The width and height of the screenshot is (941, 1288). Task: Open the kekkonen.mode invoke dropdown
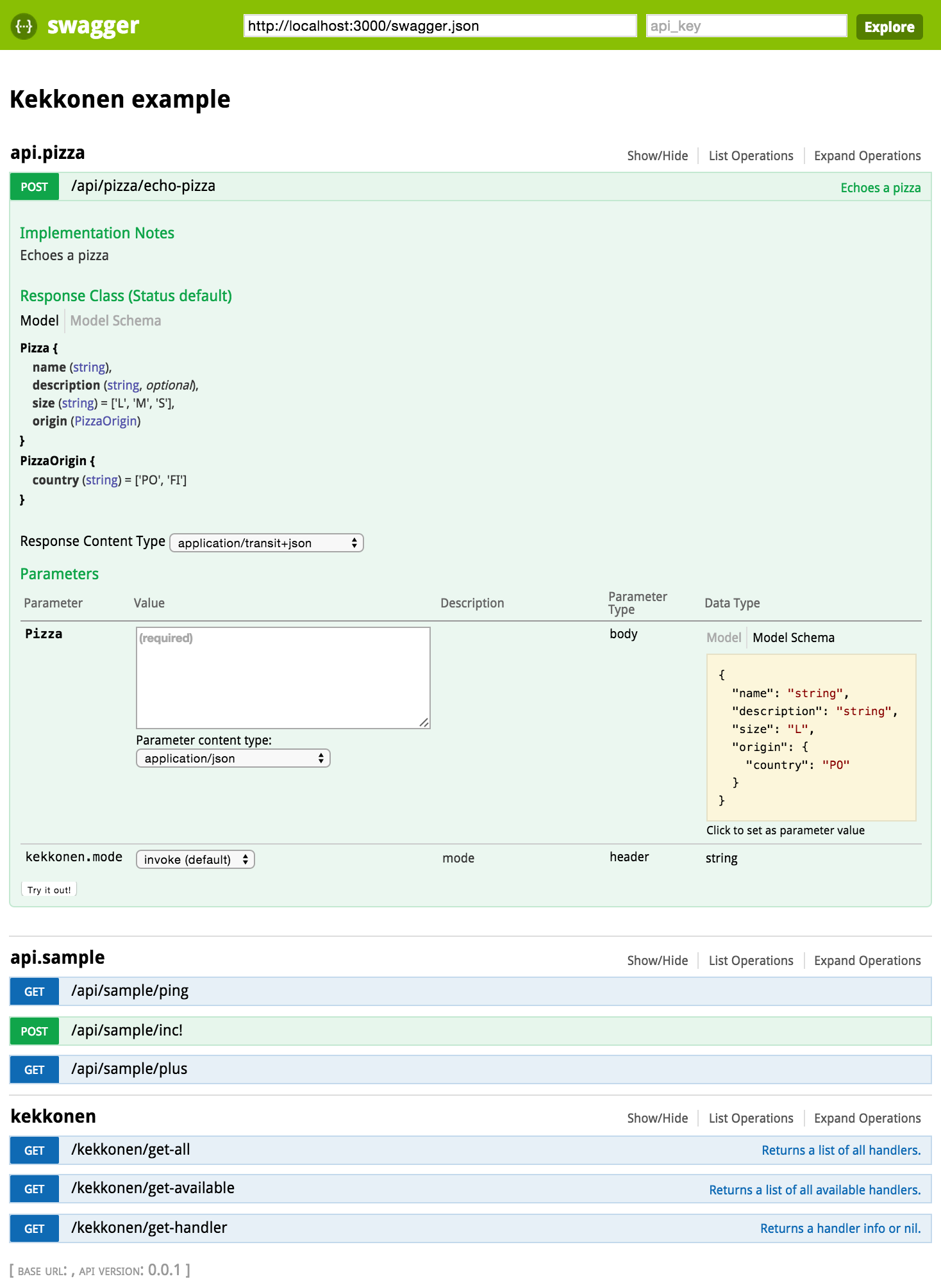pos(196,859)
